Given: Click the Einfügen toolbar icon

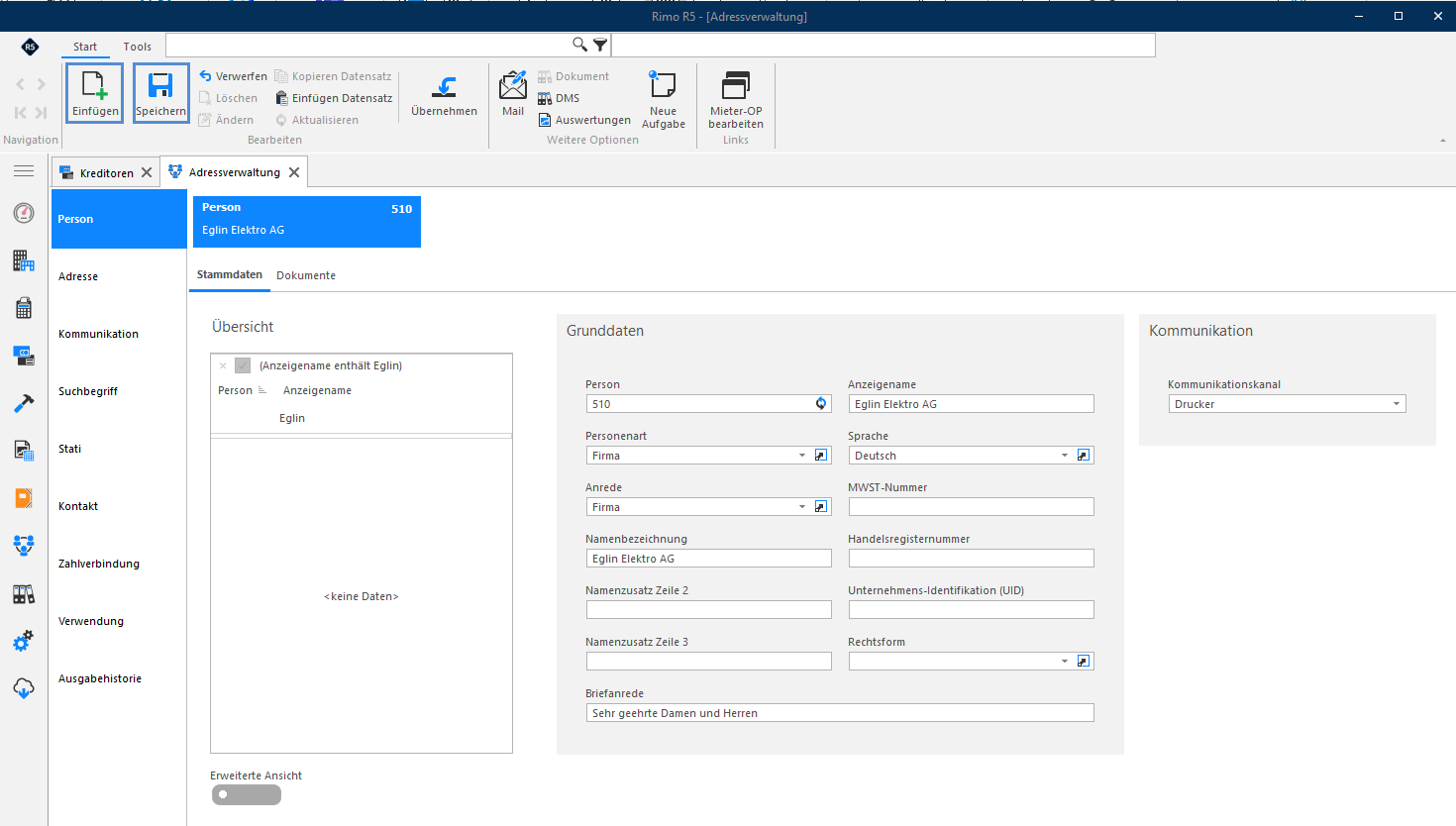Looking at the screenshot, I should click(x=95, y=93).
